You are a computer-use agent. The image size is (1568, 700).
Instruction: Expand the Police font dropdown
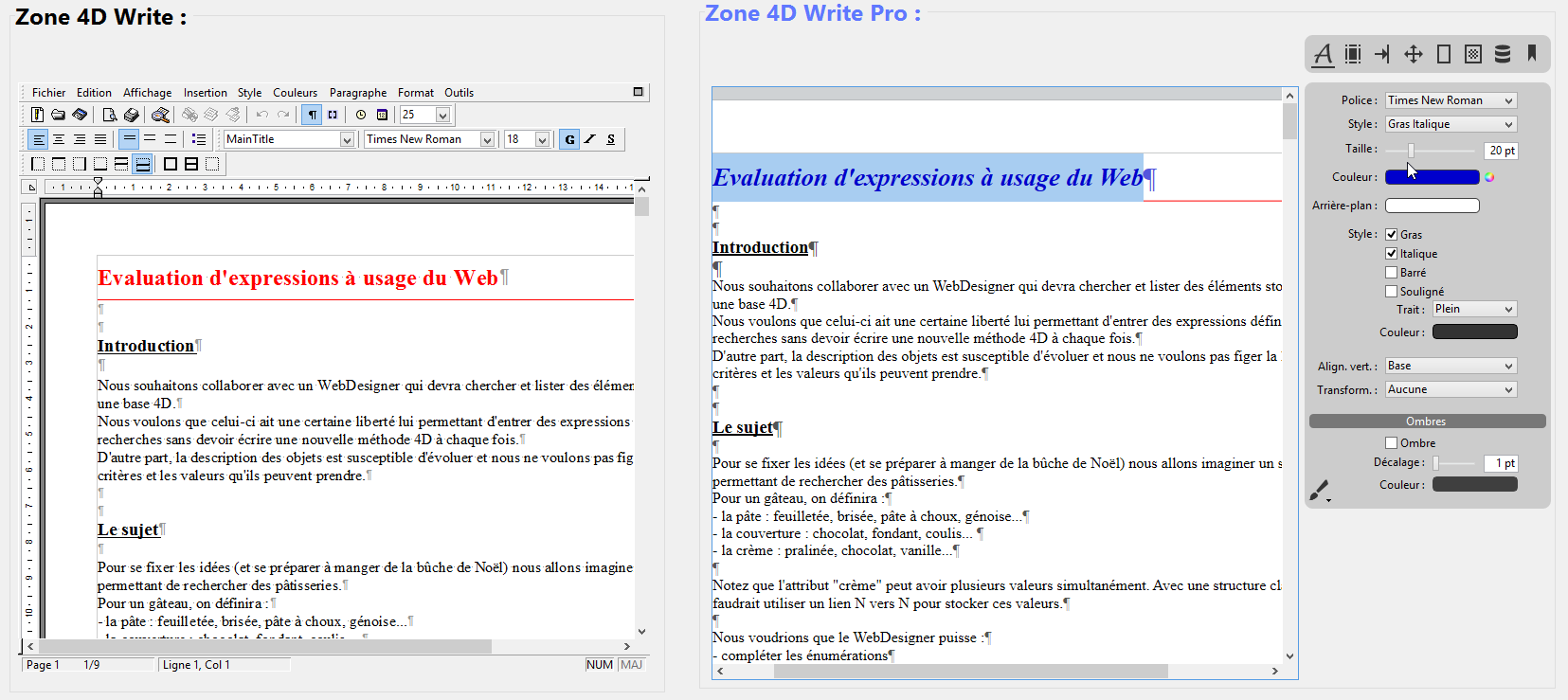click(1451, 100)
